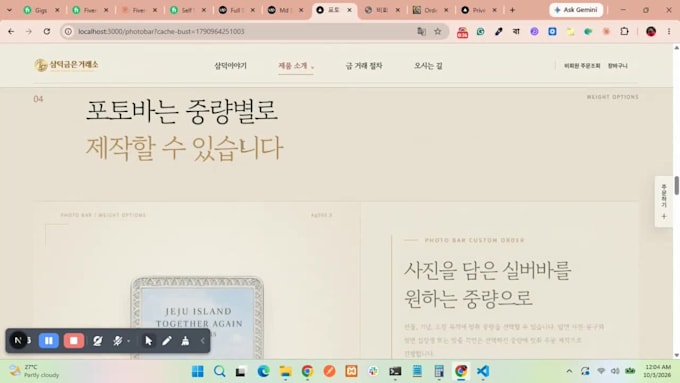Show hidden system tray icons
Viewport: 680px width, 383px height.
pos(569,371)
